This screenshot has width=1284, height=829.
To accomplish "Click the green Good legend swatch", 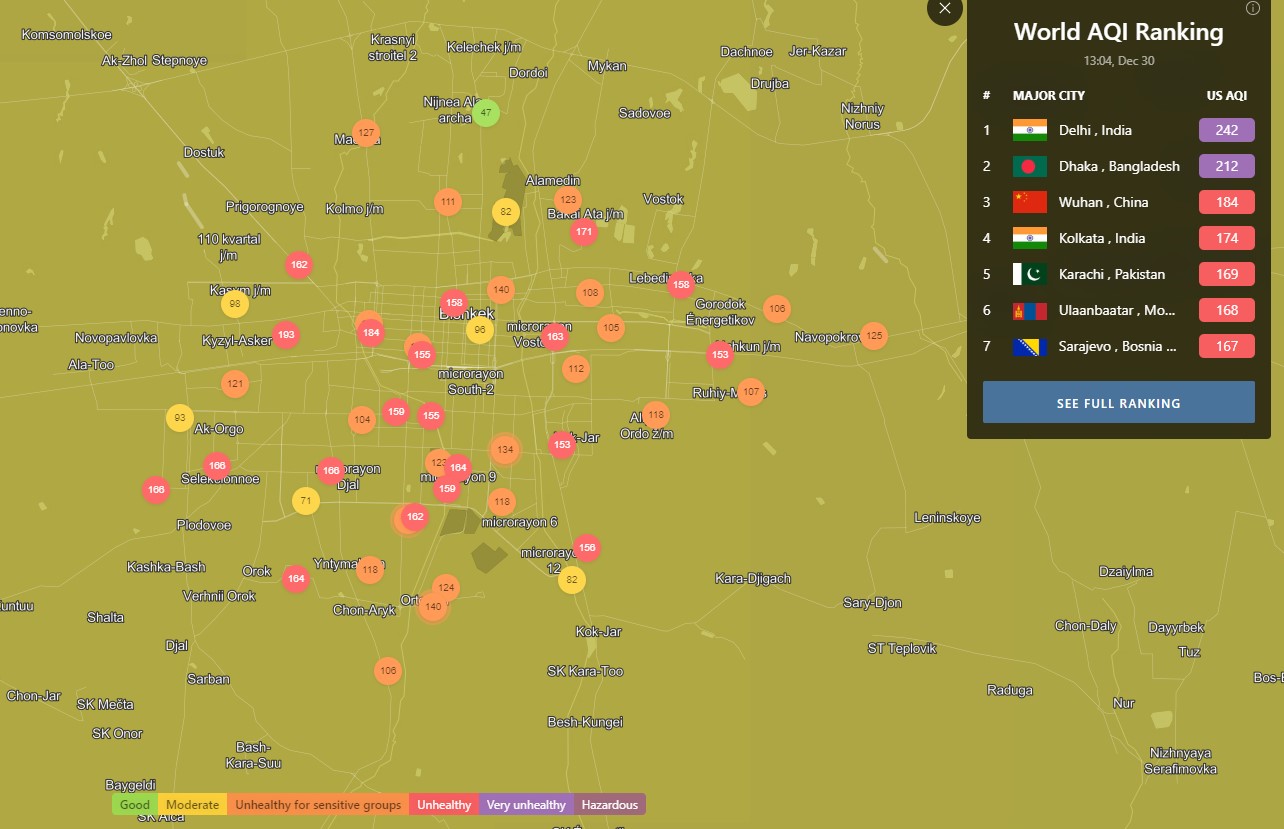I will click(x=135, y=805).
